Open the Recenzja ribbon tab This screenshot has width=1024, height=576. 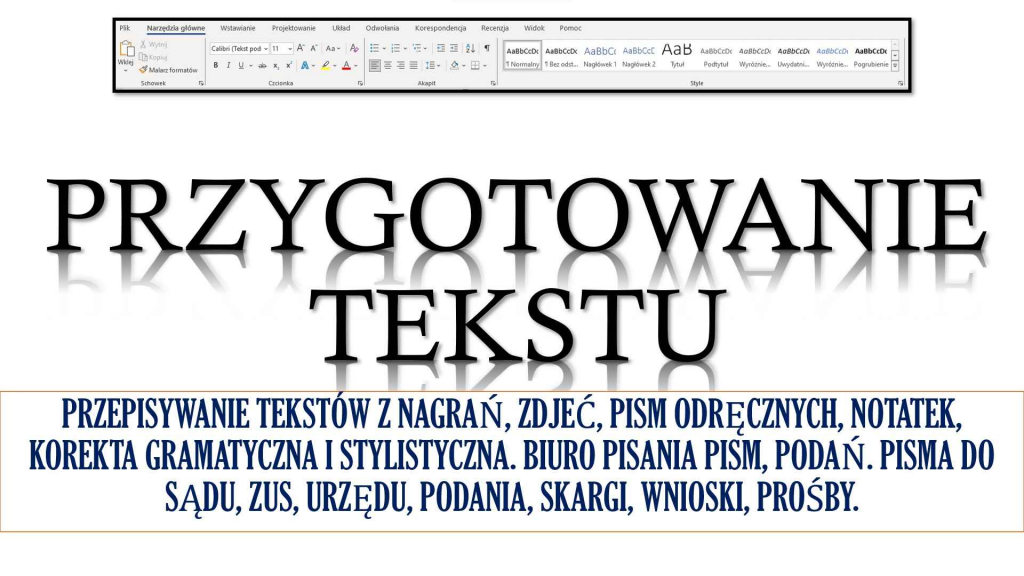[x=496, y=28]
